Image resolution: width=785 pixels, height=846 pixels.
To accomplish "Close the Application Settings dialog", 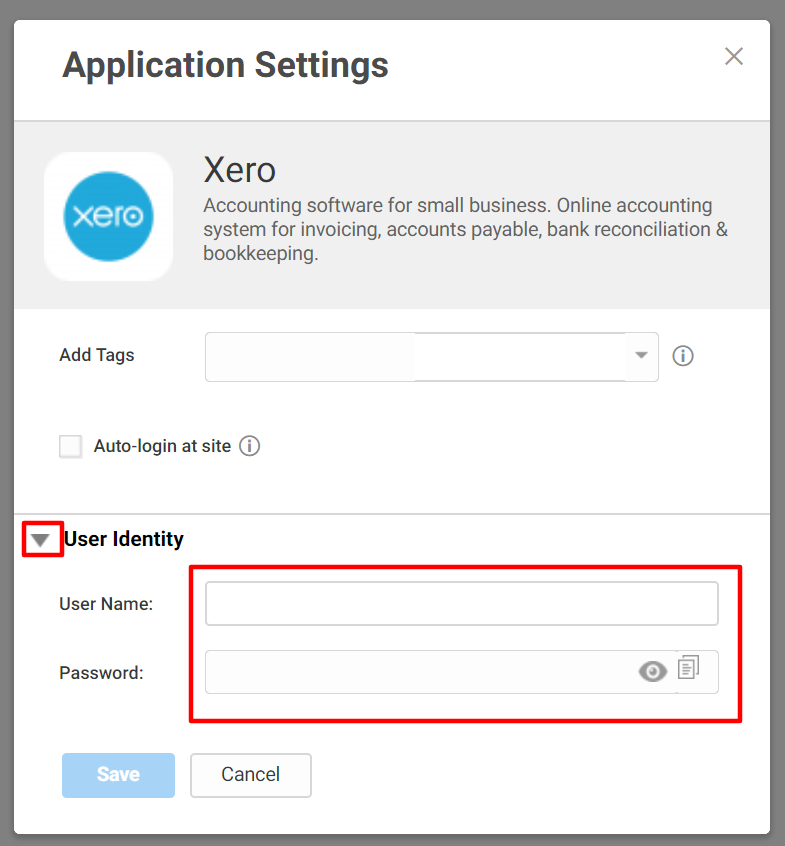I will tap(733, 56).
